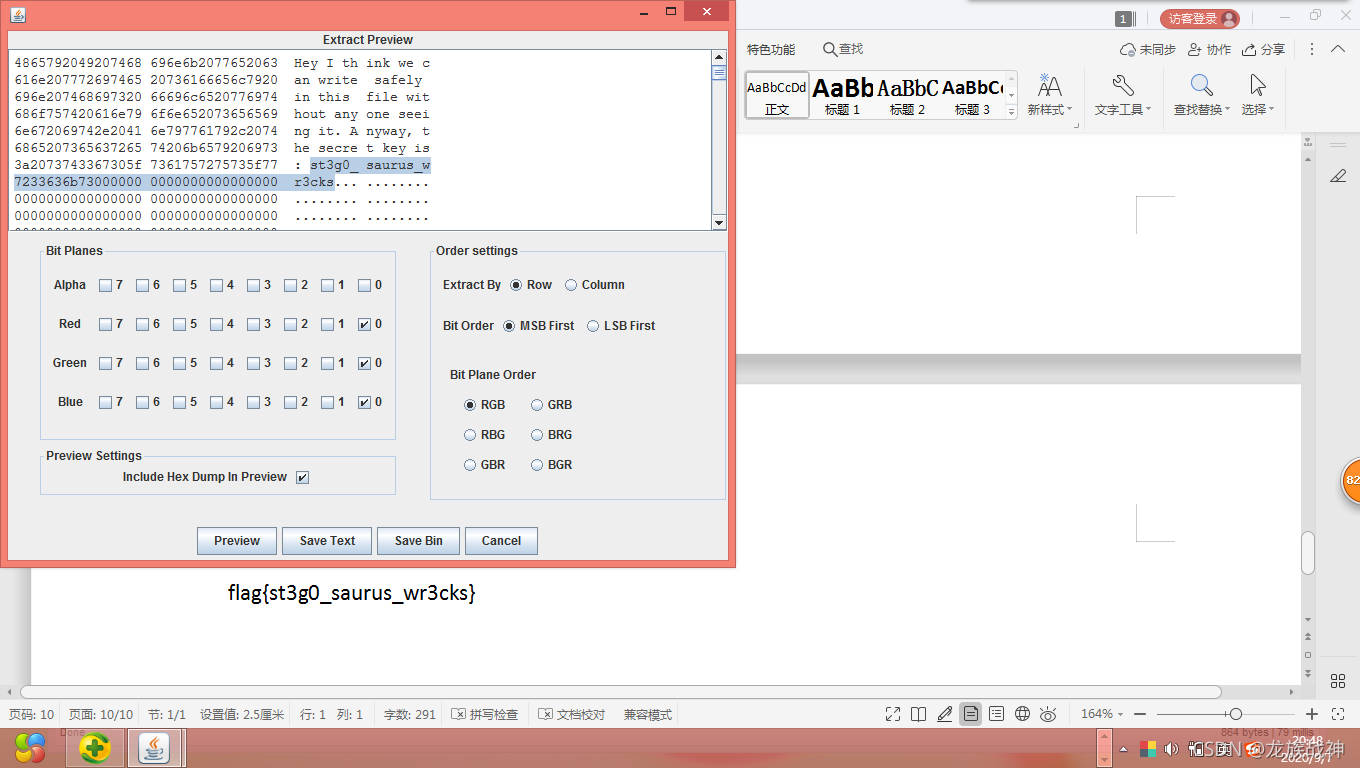This screenshot has width=1360, height=768.
Task: Open the 特色功能 ribbon tab
Action: (x=771, y=49)
